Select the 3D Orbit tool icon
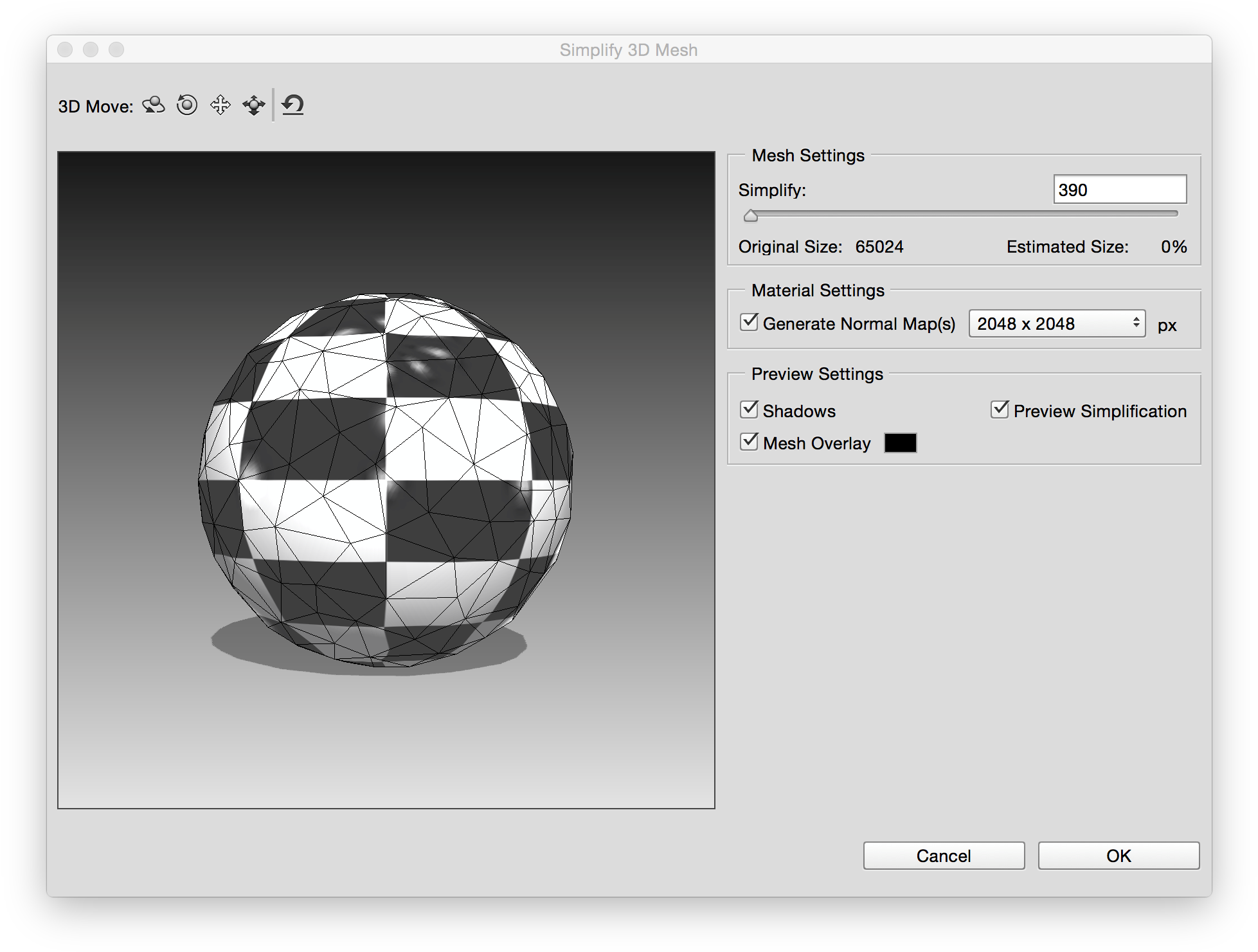This screenshot has width=1258, height=952. [154, 105]
